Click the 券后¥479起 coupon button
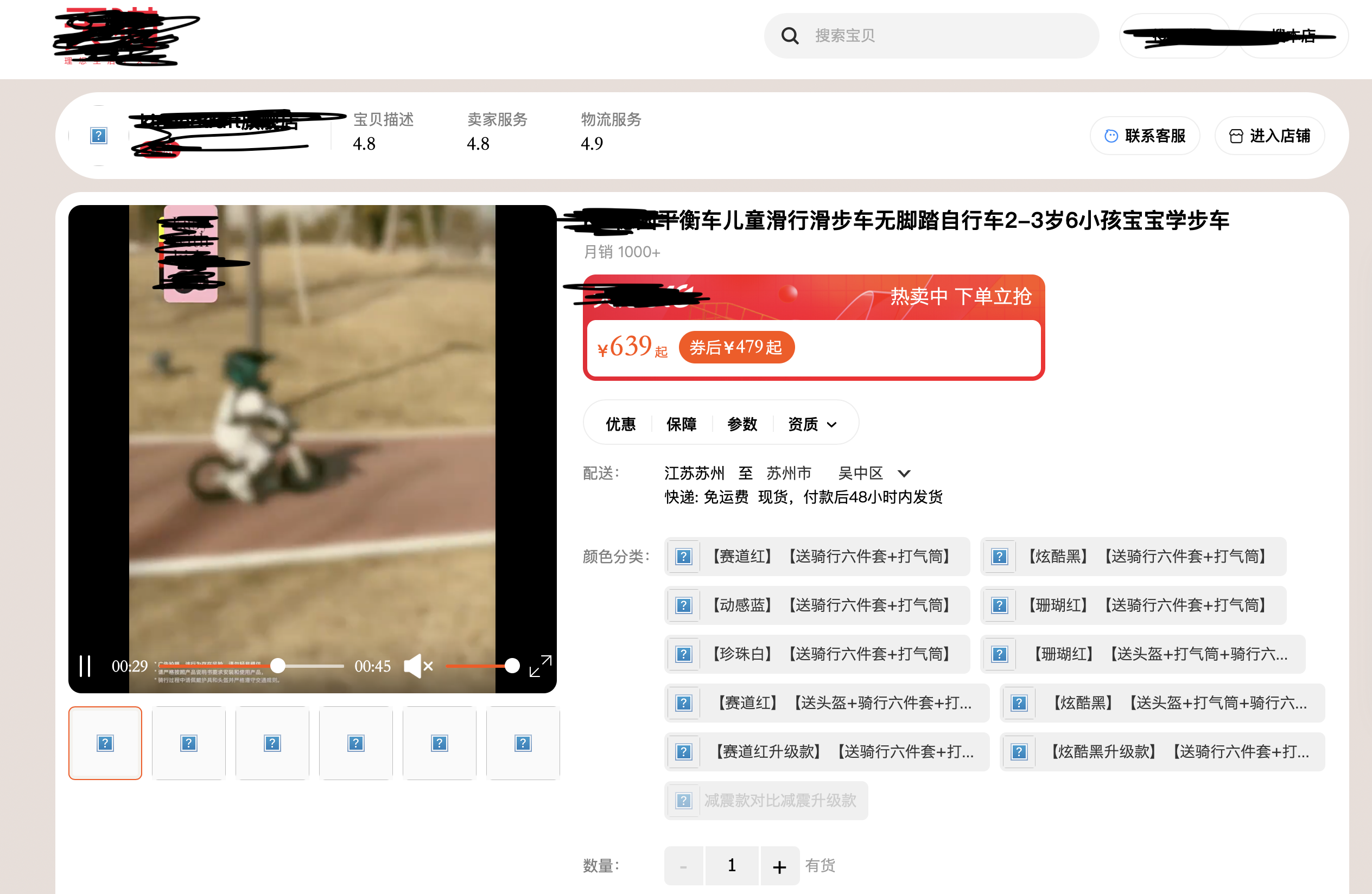 (736, 347)
